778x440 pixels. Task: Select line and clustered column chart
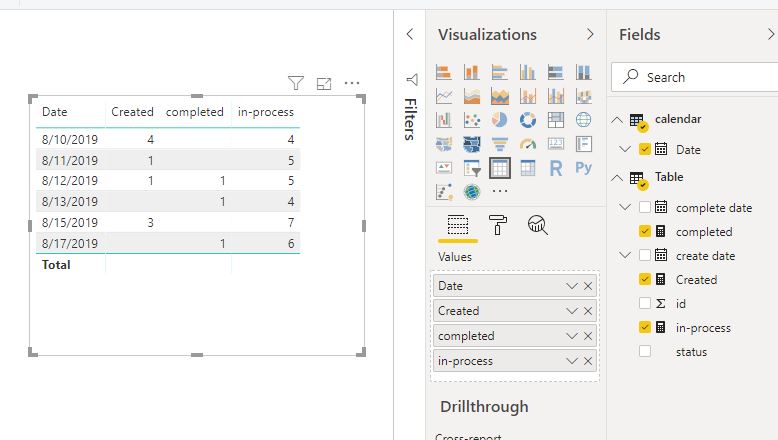point(556,96)
